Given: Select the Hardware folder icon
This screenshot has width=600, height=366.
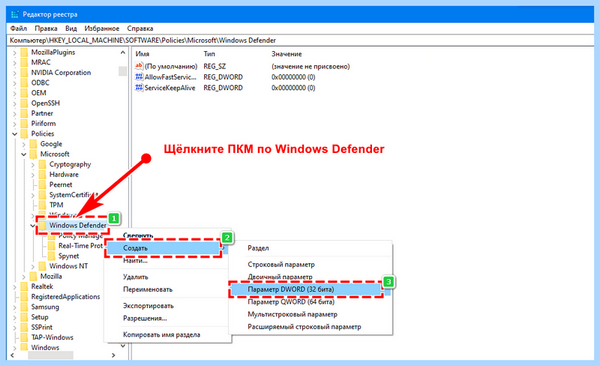Looking at the screenshot, I should (x=42, y=175).
